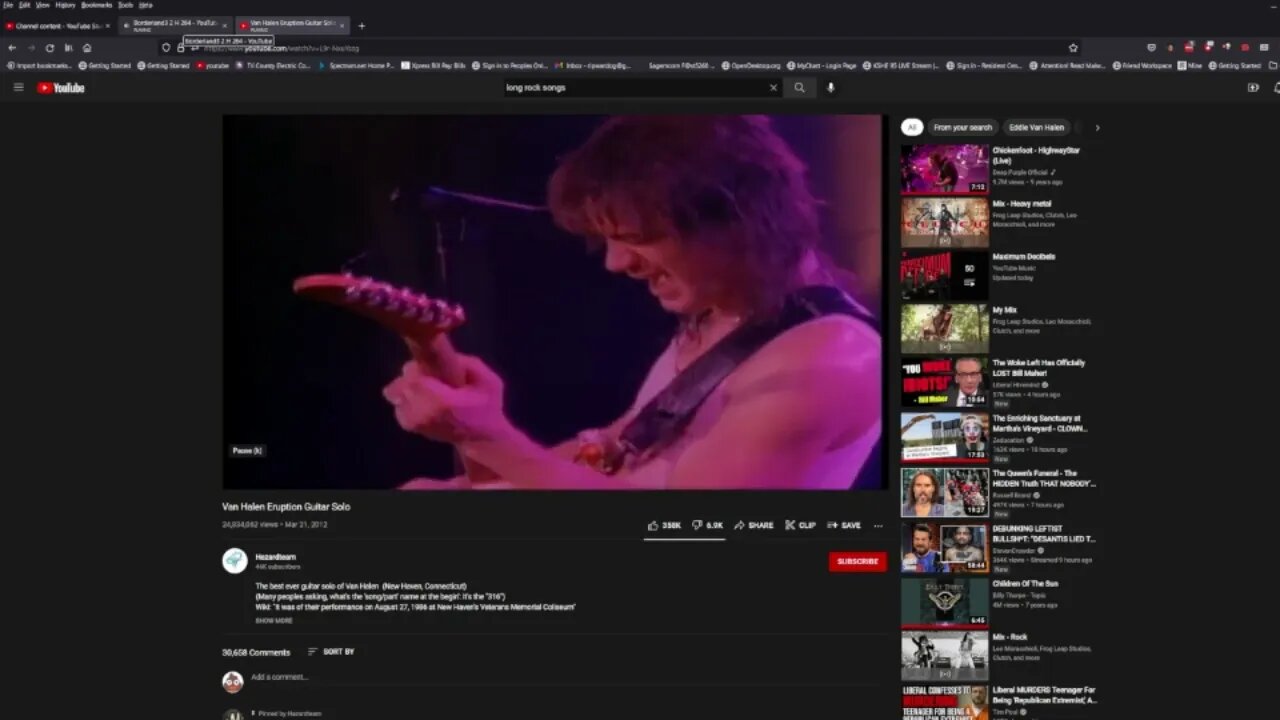The image size is (1280, 720).
Task: Open the MyChart - Login Page bookmark
Action: pyautogui.click(x=821, y=65)
